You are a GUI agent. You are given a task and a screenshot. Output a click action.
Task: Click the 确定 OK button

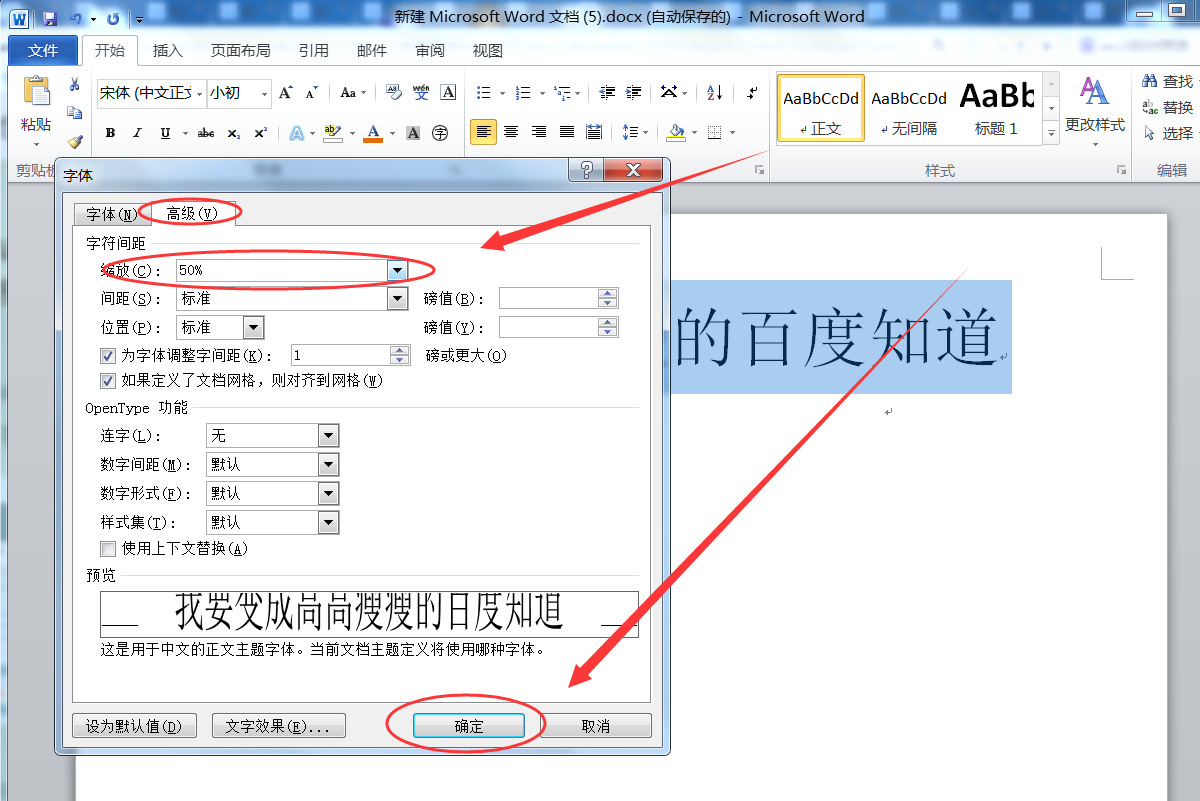pos(469,726)
